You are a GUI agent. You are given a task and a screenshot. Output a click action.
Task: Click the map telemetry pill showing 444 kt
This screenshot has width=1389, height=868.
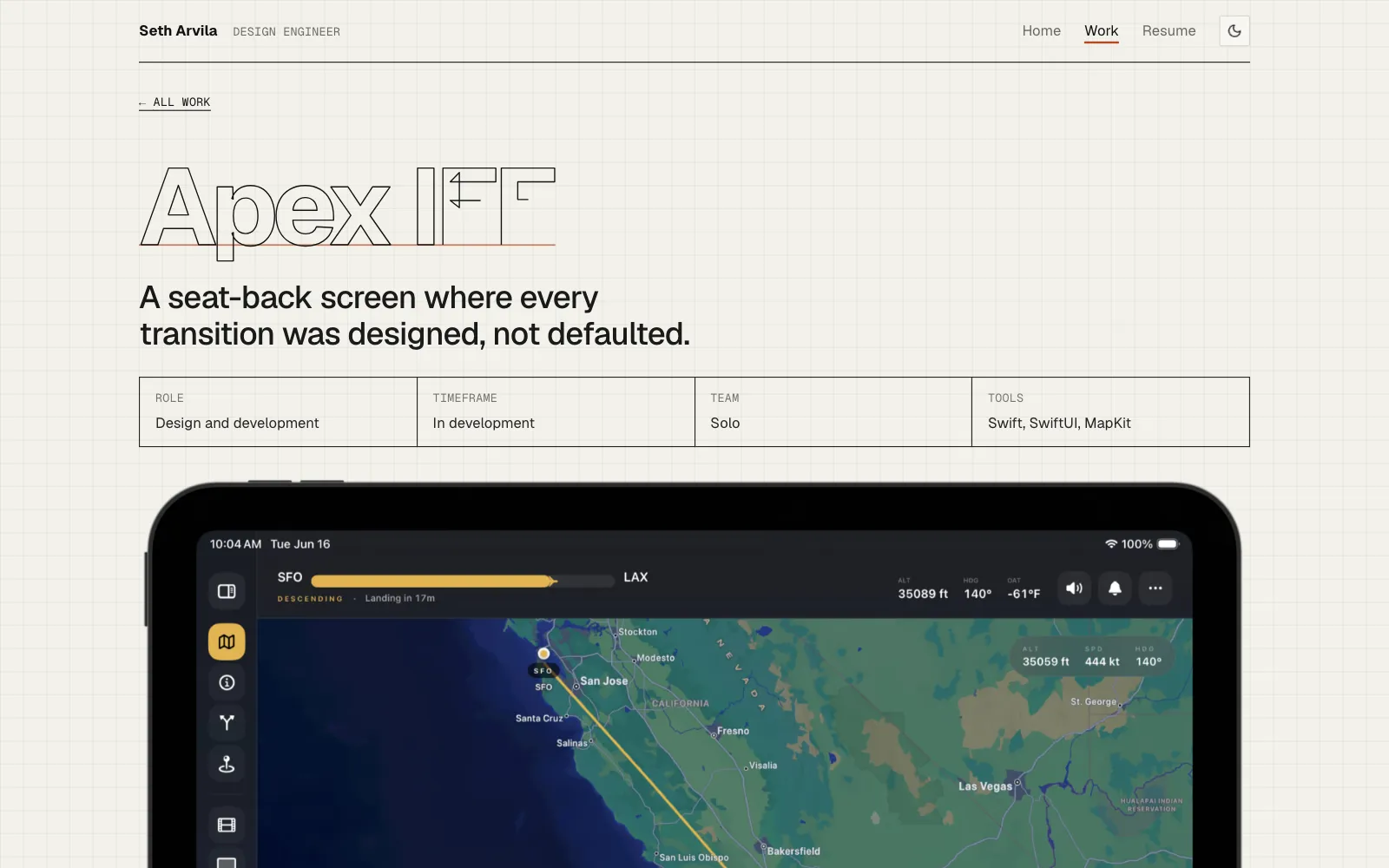[x=1092, y=656]
